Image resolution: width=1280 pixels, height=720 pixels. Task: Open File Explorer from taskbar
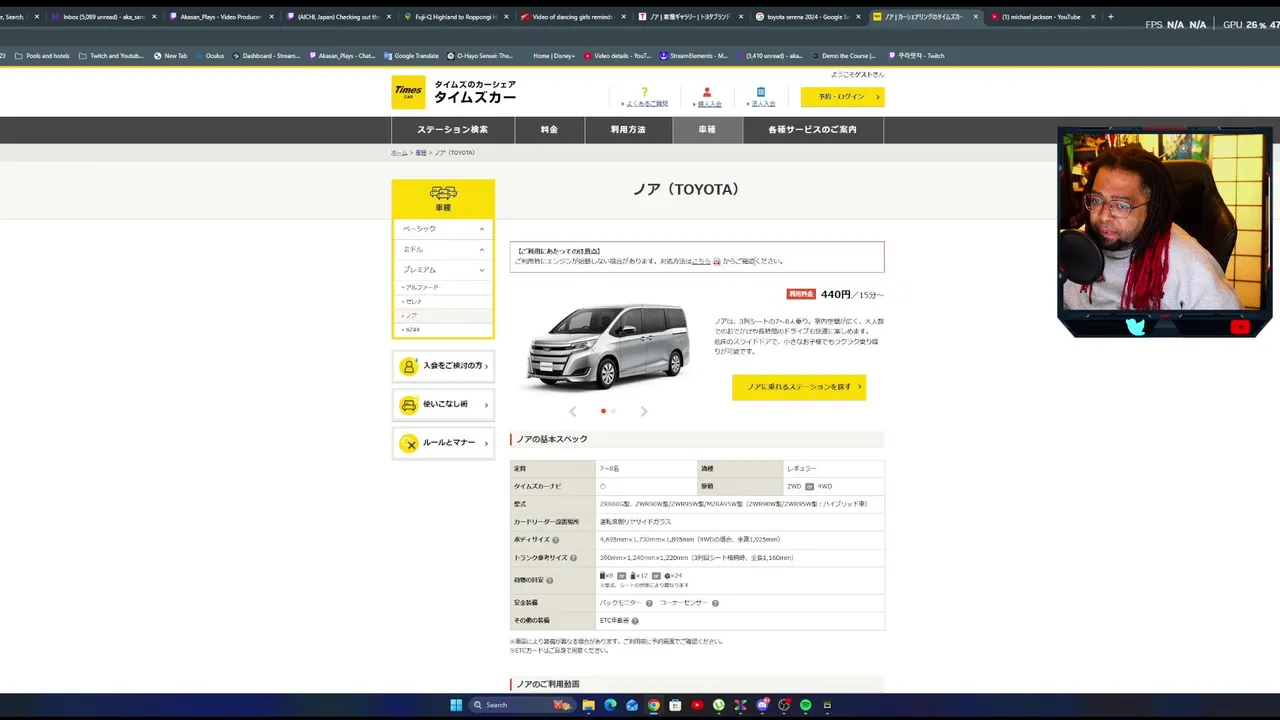pos(589,705)
